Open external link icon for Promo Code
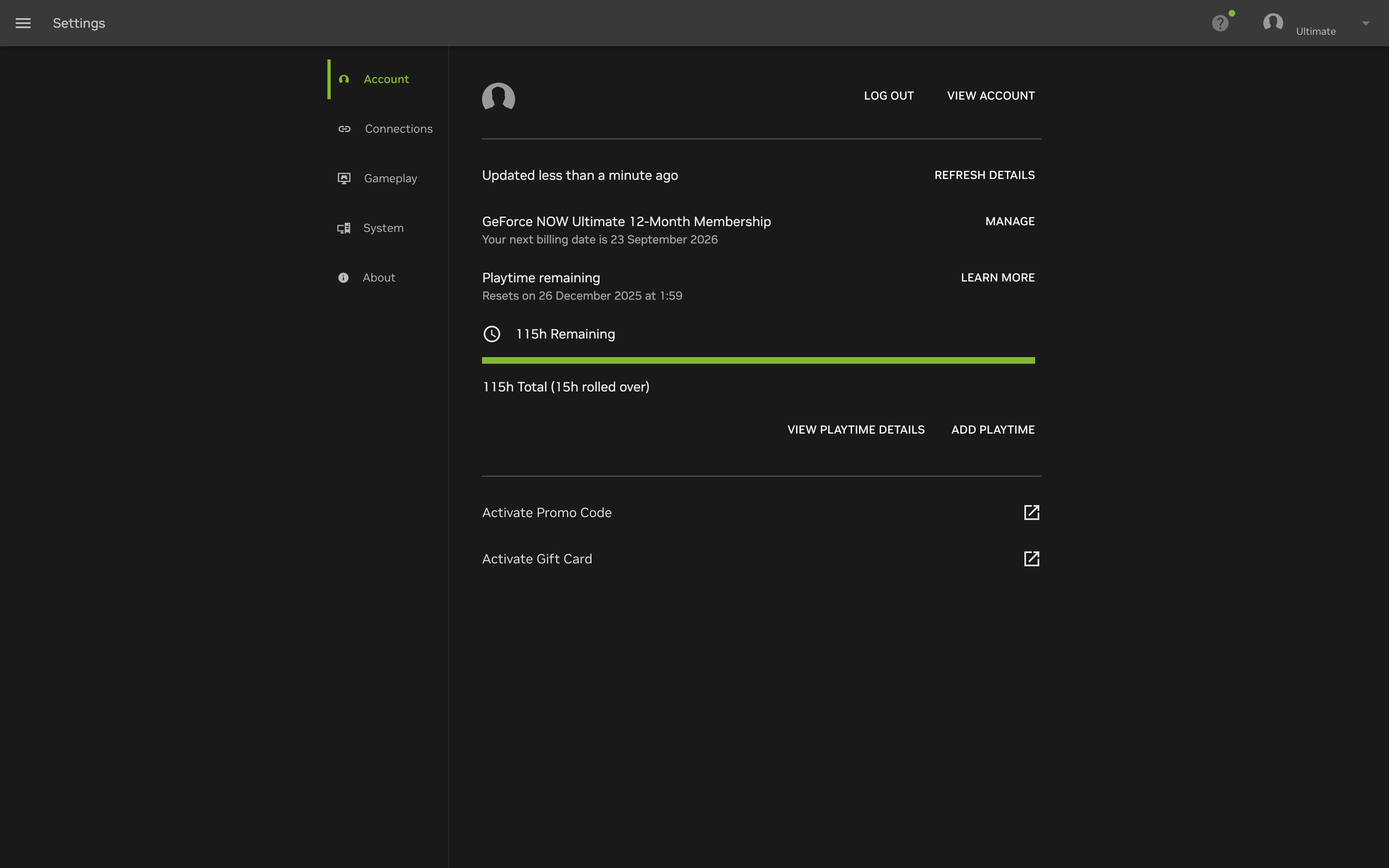Viewport: 1389px width, 868px height. tap(1031, 512)
